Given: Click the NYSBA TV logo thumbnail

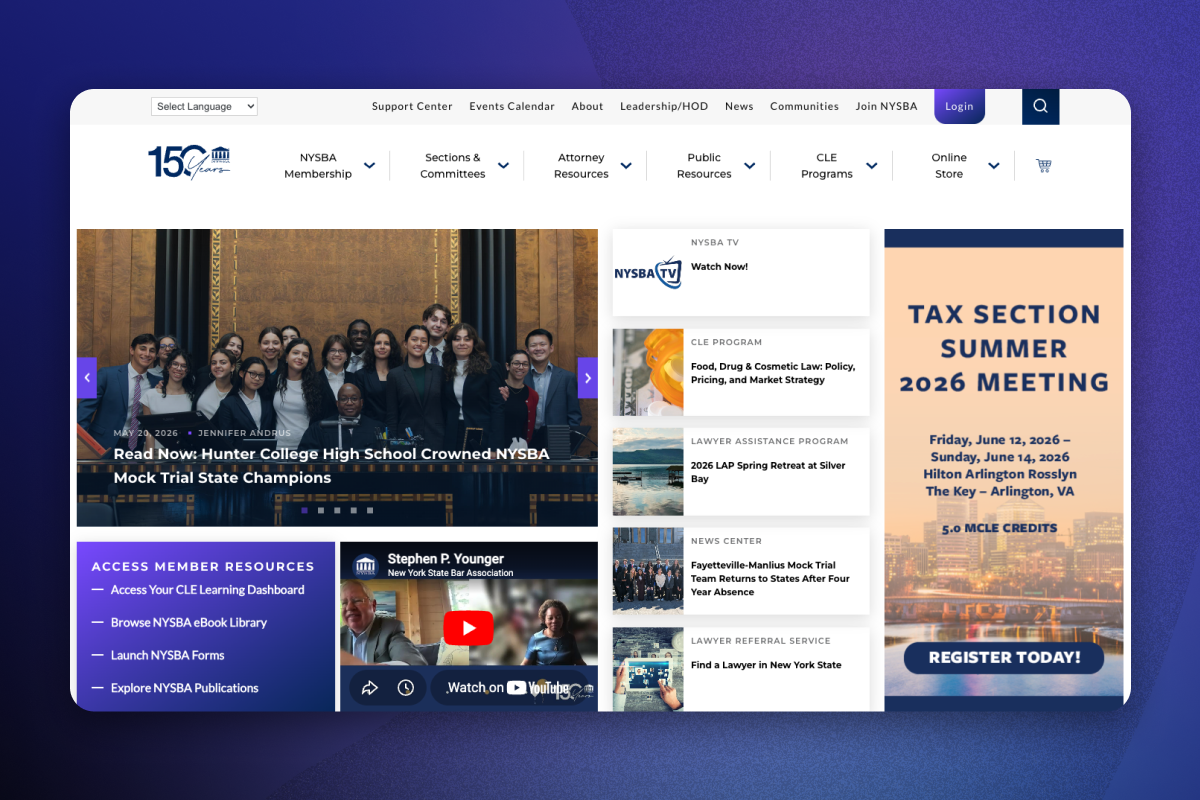Looking at the screenshot, I should [648, 272].
